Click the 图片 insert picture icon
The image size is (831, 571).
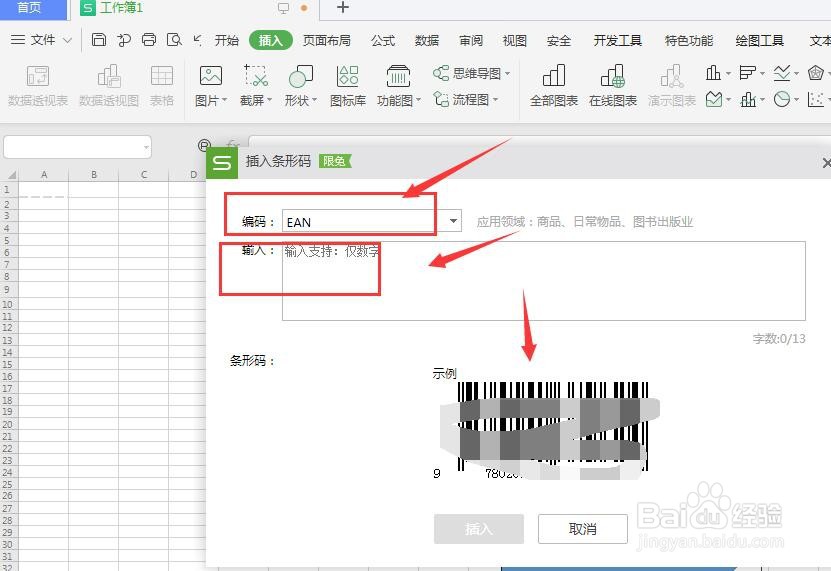coord(210,76)
